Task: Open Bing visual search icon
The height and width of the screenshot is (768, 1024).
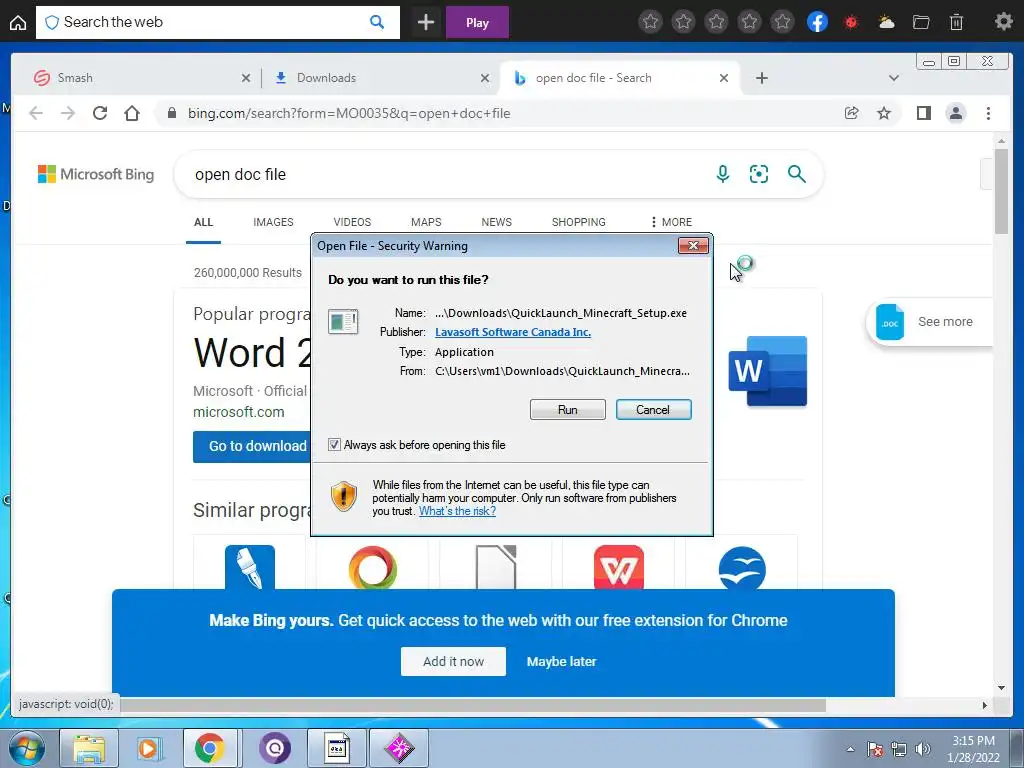Action: pyautogui.click(x=758, y=174)
